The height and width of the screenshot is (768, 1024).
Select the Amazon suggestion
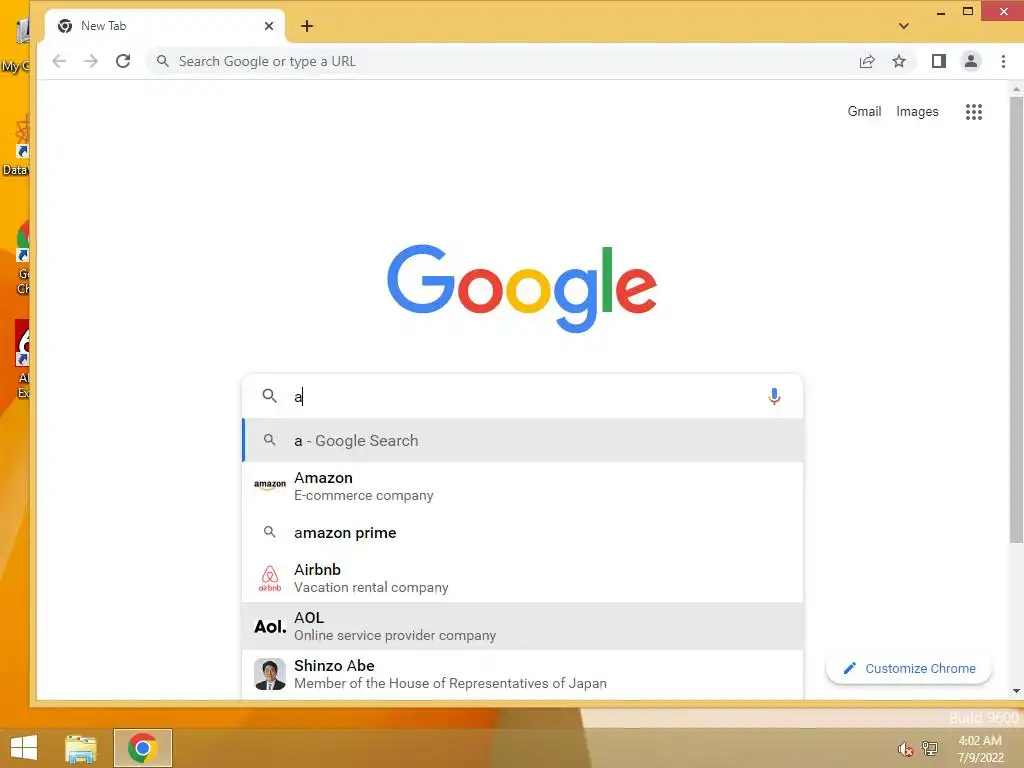coord(522,486)
